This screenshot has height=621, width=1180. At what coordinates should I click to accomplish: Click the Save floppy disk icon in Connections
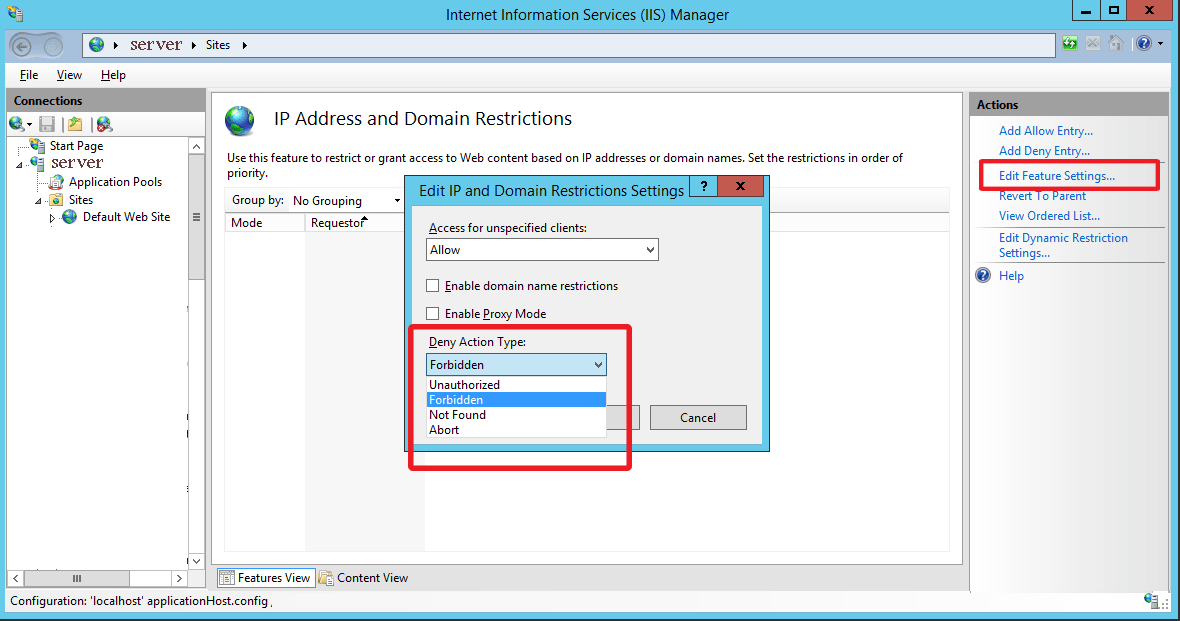pos(47,124)
